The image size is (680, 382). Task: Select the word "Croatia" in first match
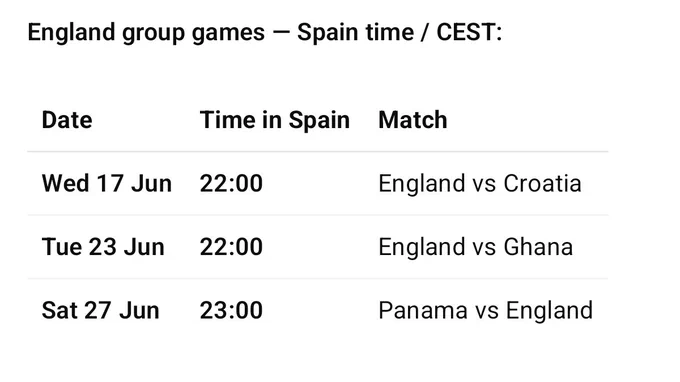[543, 183]
